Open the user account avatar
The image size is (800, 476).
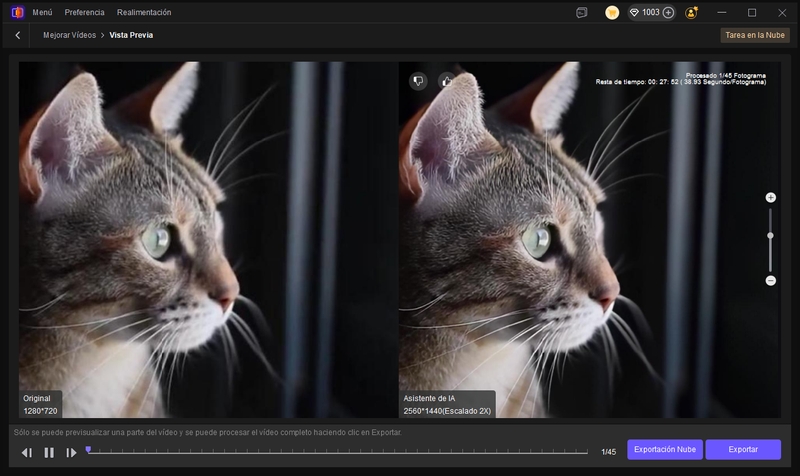pos(691,13)
